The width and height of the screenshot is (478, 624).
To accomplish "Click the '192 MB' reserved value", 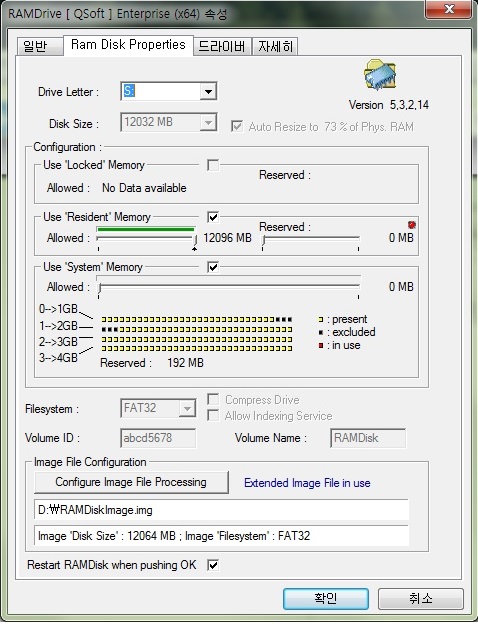I will 185,363.
